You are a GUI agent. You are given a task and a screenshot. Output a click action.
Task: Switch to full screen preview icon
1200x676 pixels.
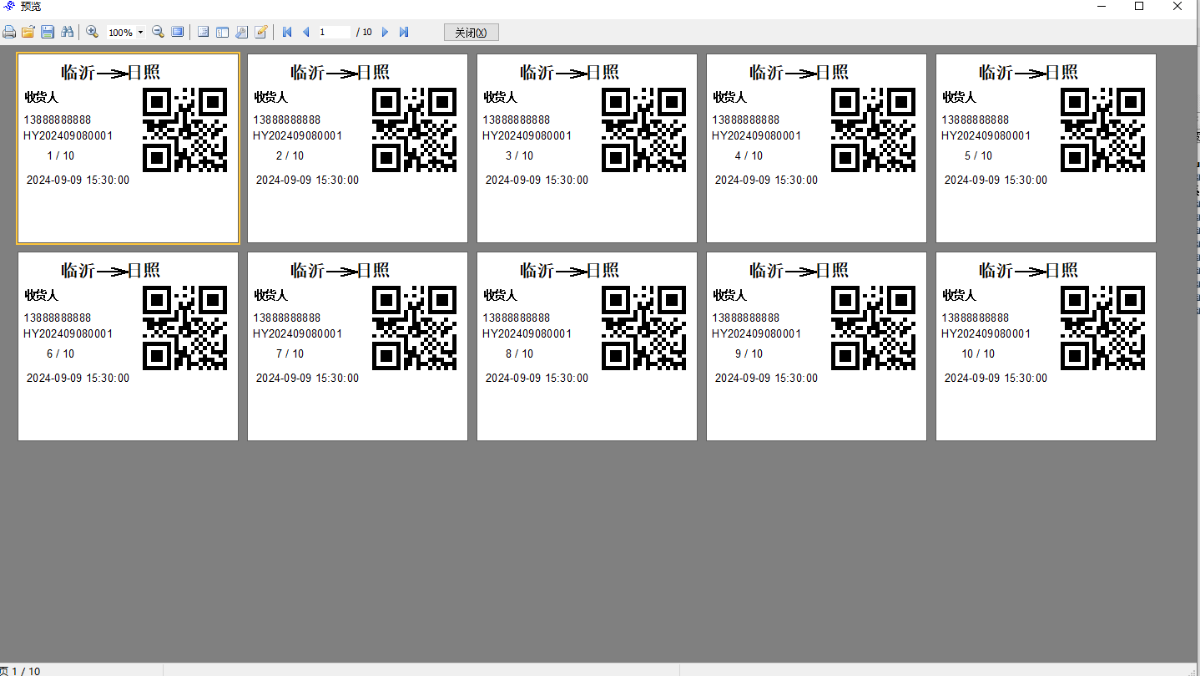(177, 32)
